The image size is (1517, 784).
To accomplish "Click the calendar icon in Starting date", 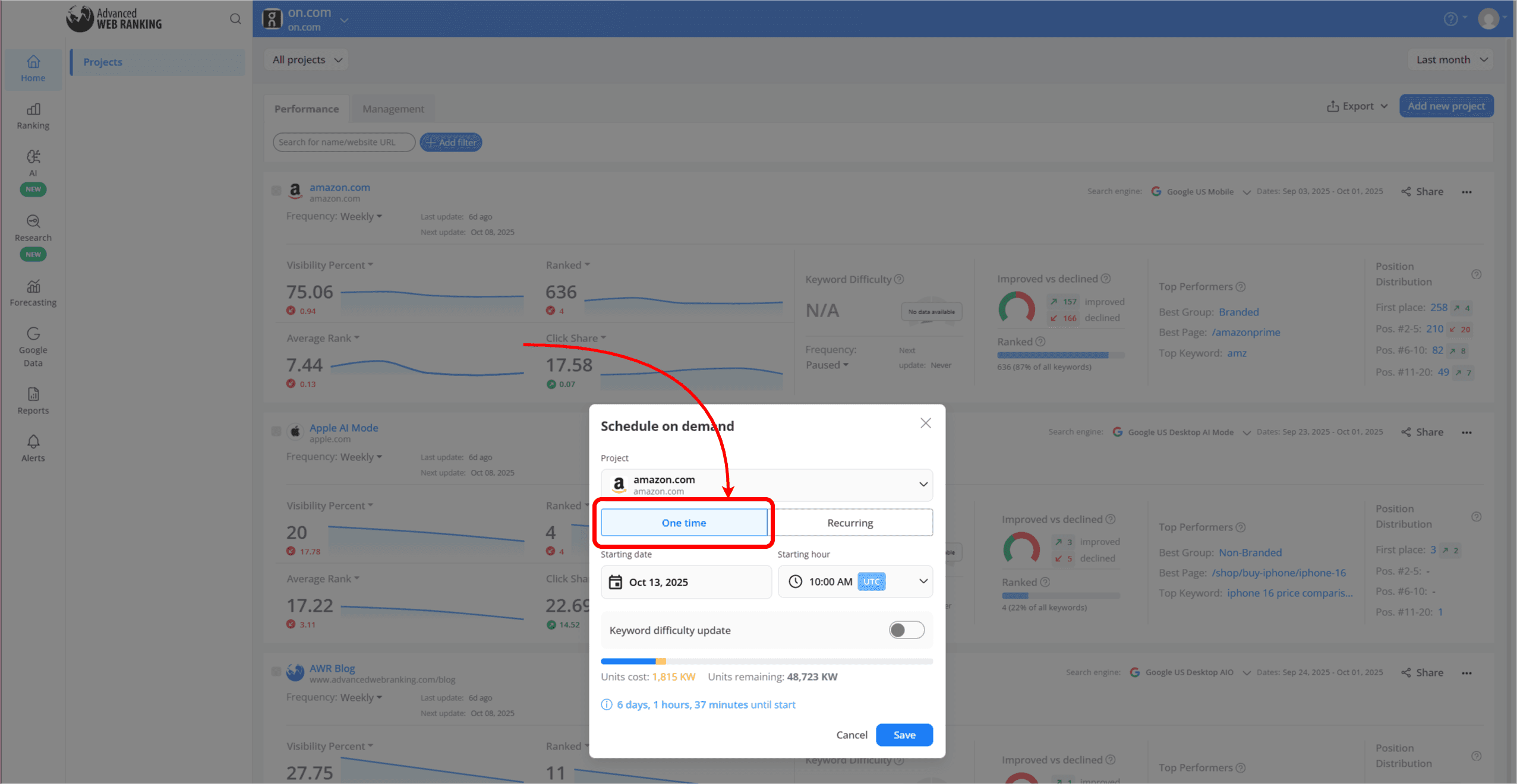I will pyautogui.click(x=616, y=582).
